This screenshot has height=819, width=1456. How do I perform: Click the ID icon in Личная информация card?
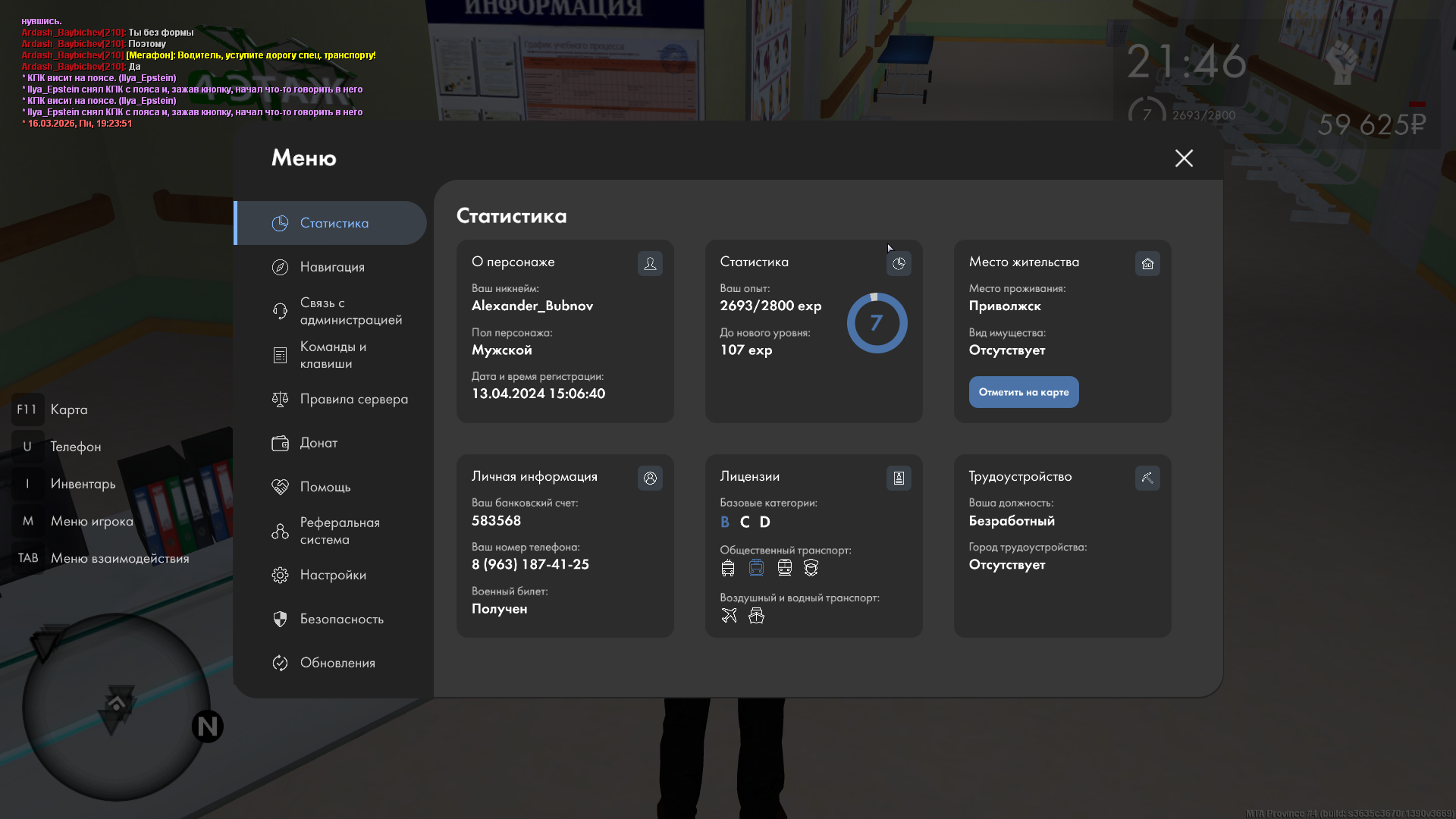pos(650,478)
